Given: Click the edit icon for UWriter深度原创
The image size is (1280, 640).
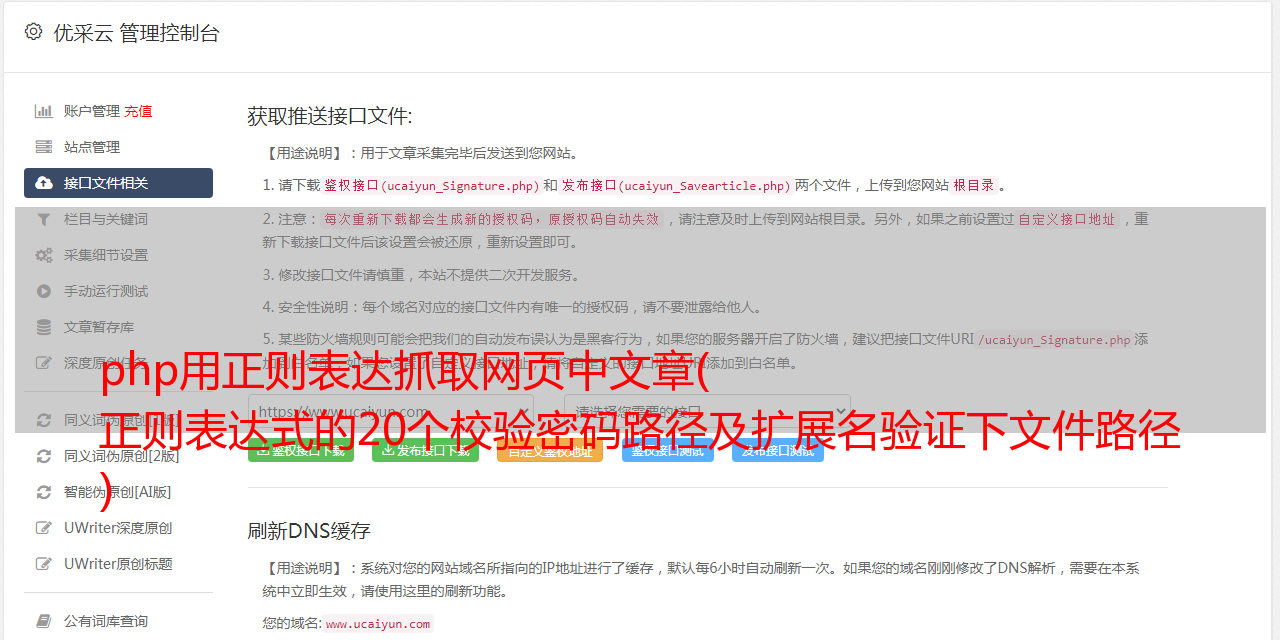Looking at the screenshot, I should click(x=44, y=528).
